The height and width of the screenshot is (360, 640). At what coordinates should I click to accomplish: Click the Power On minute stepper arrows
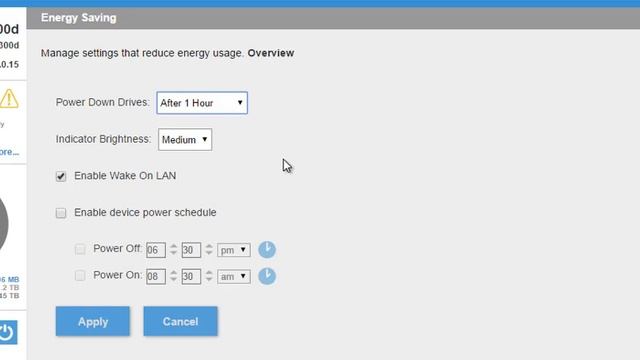coord(209,276)
